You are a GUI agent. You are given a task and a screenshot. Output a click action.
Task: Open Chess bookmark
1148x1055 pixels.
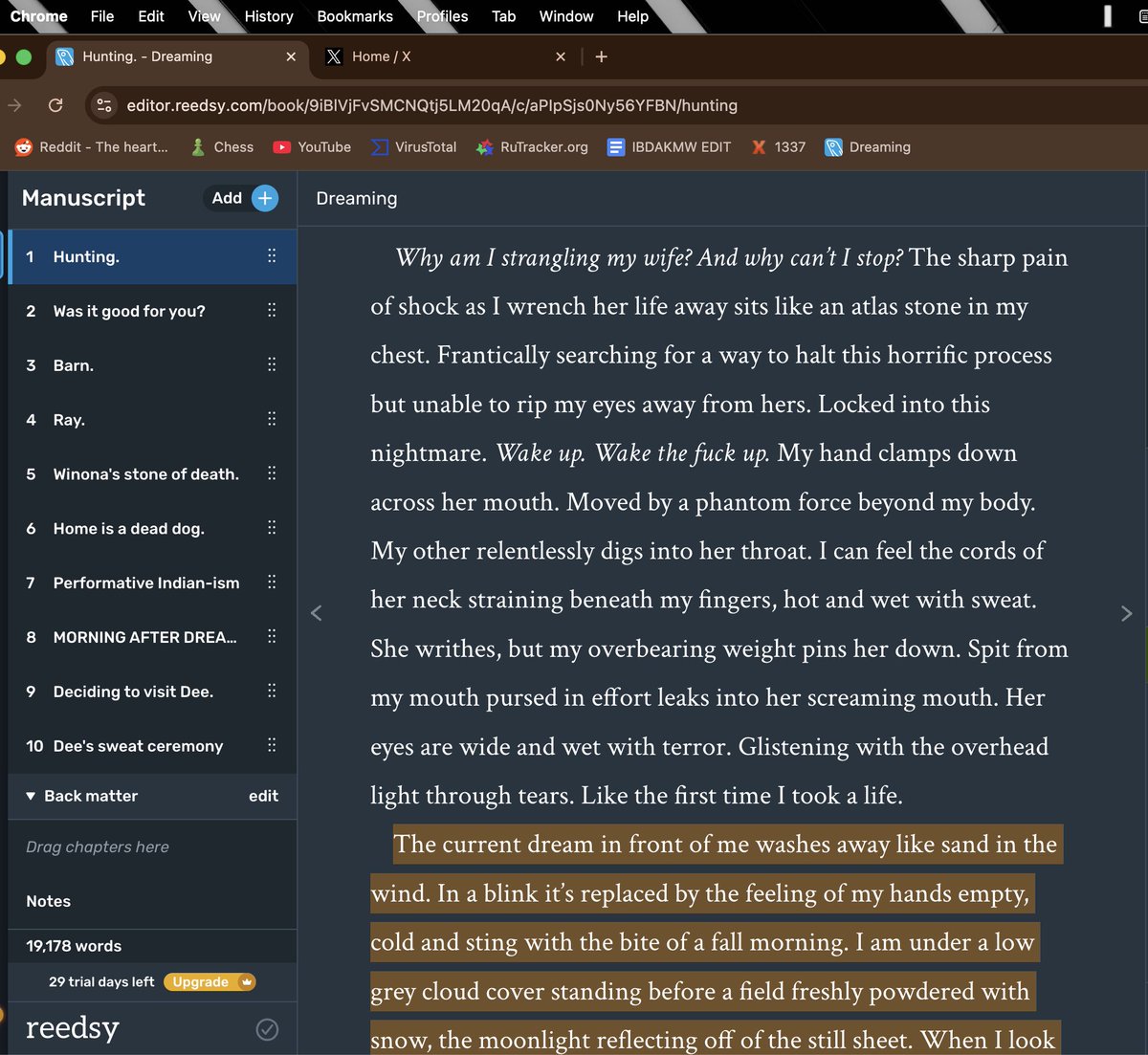[222, 147]
